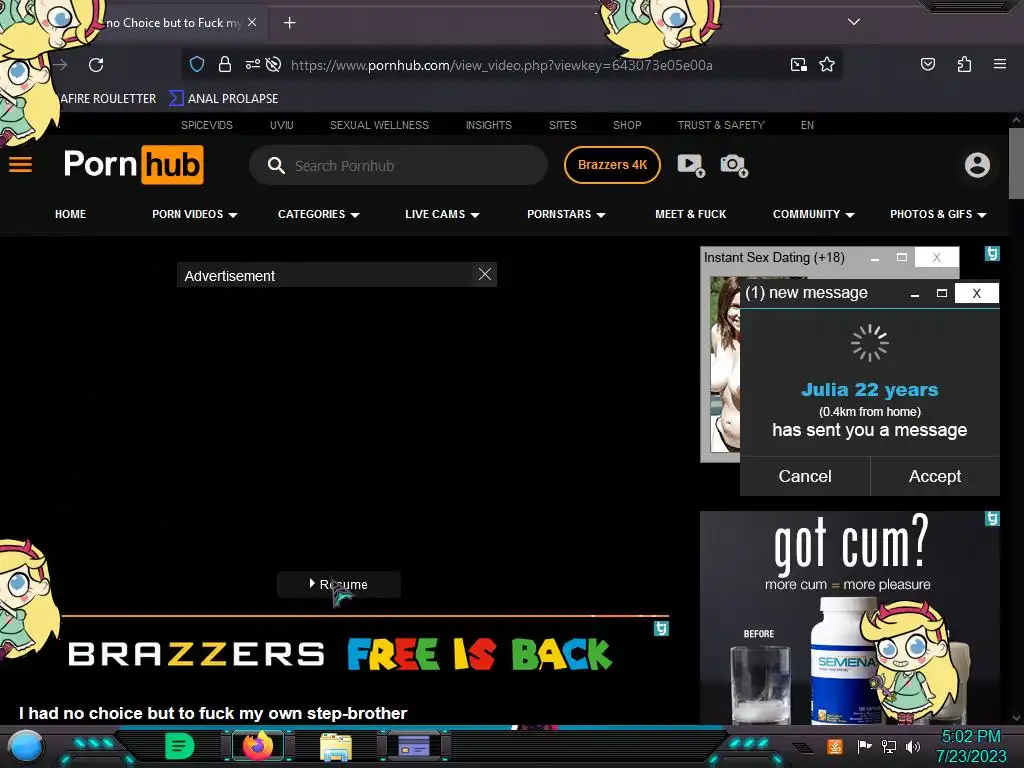
Task: Click the magnifier search icon
Action: click(x=276, y=165)
